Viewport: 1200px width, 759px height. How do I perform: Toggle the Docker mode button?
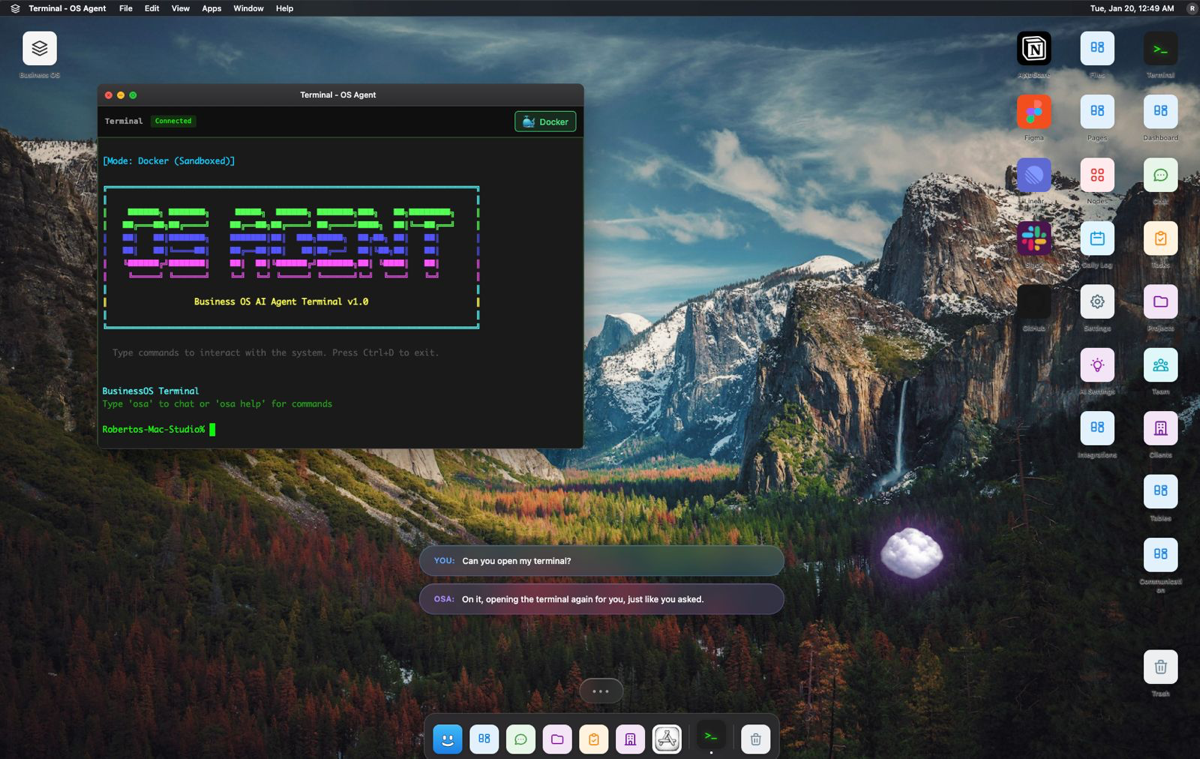click(x=545, y=121)
